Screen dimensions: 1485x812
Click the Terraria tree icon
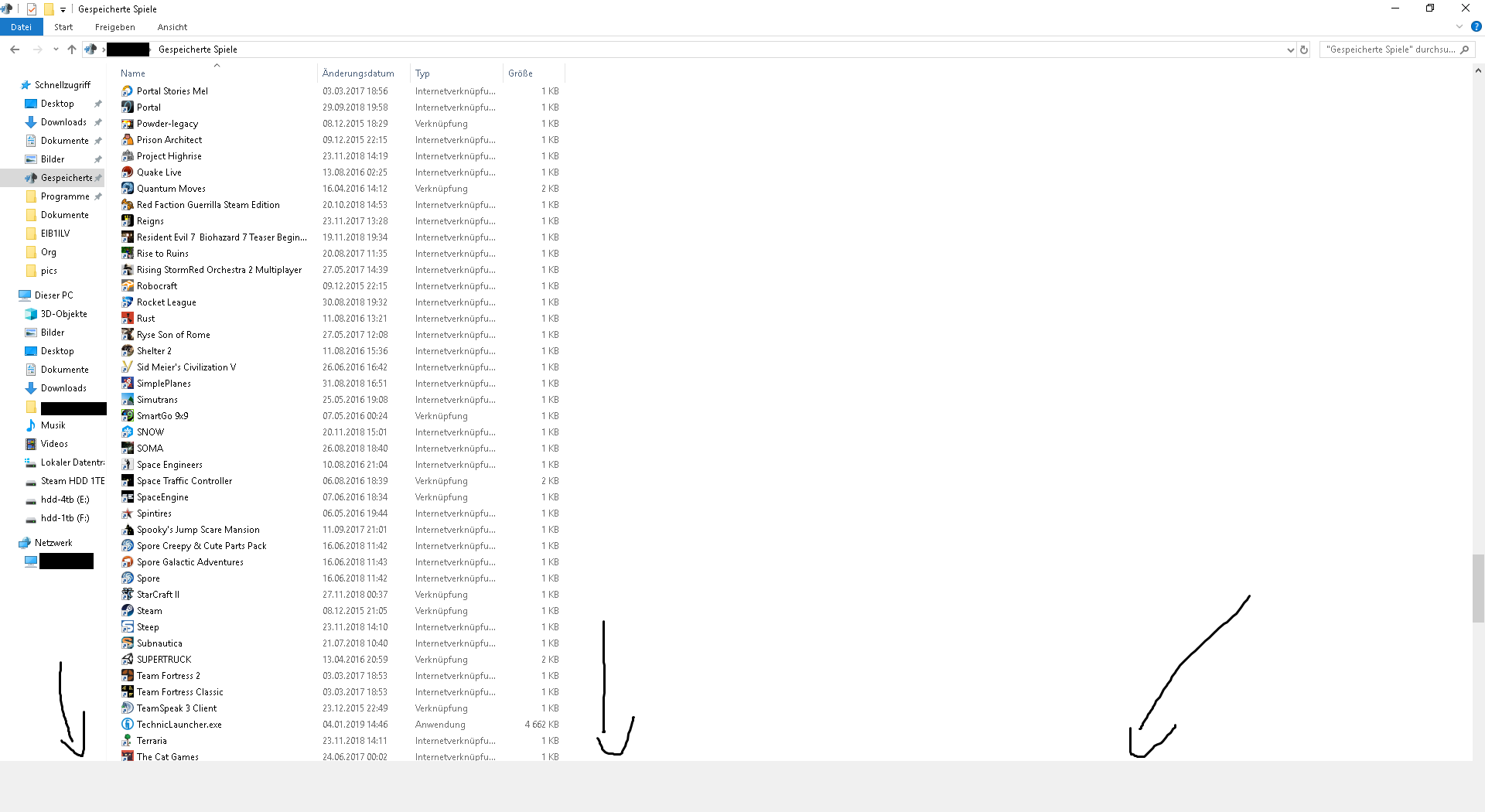coord(128,741)
